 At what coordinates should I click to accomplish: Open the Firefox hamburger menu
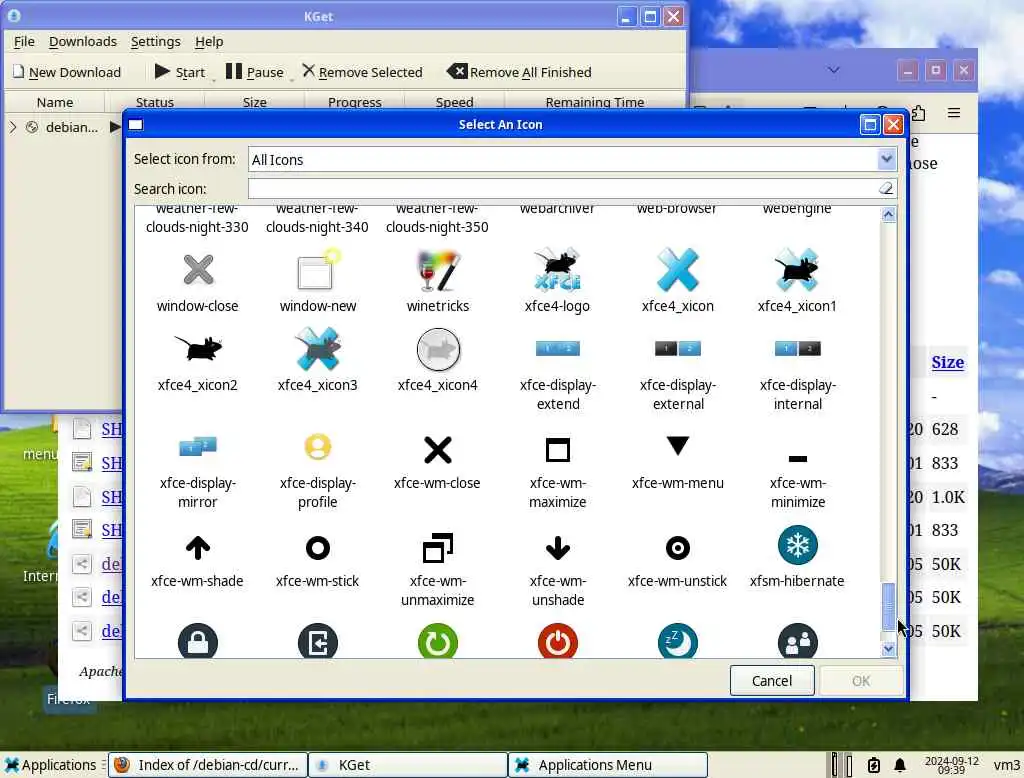pos(953,113)
